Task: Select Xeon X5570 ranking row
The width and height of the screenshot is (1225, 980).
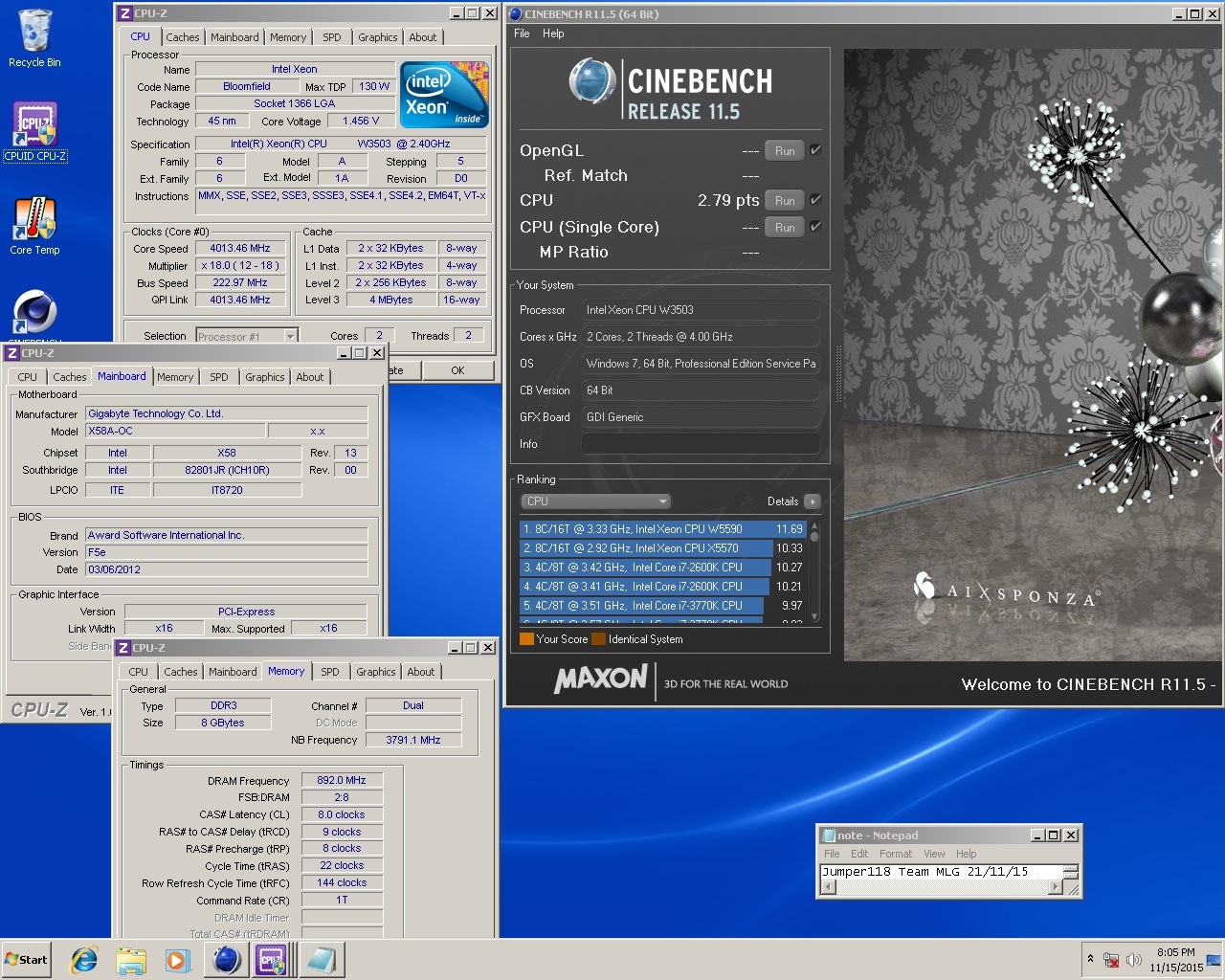Action: 663,548
